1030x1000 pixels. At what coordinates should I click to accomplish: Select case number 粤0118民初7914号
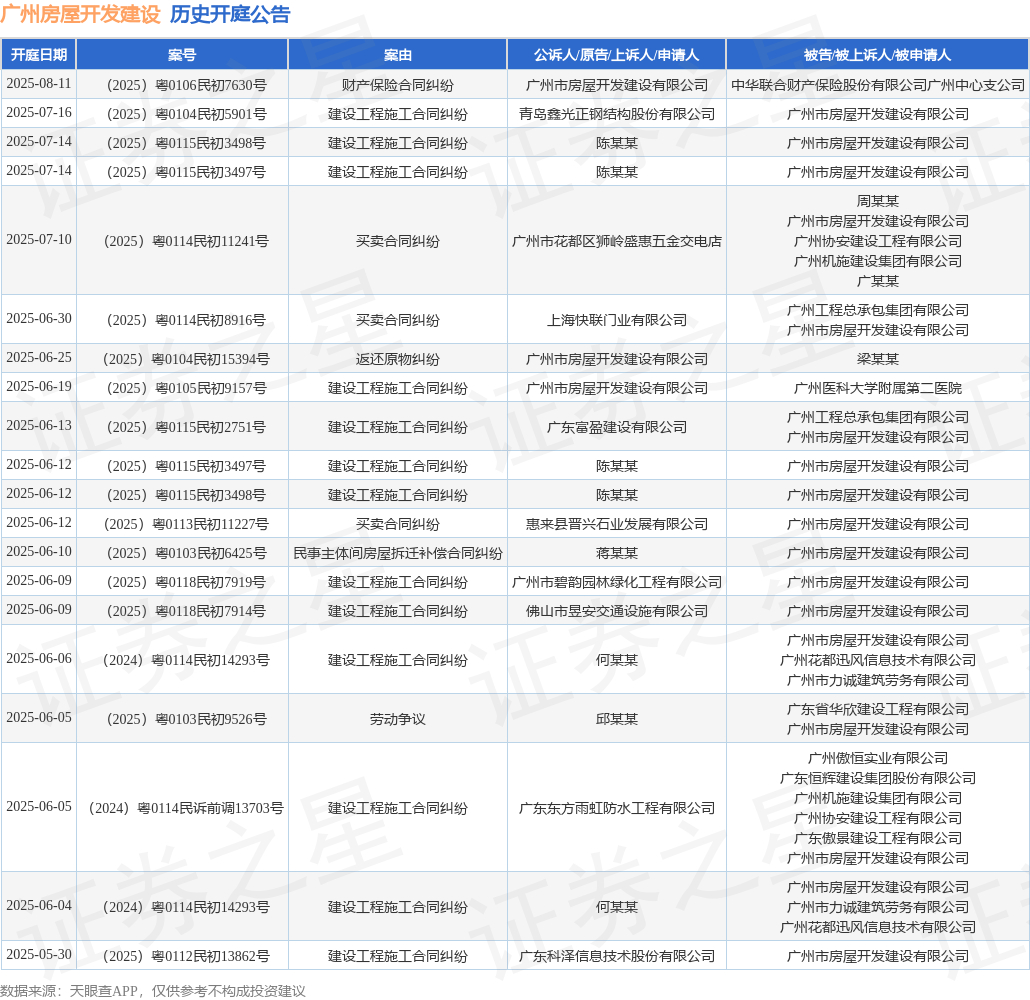pyautogui.click(x=187, y=611)
